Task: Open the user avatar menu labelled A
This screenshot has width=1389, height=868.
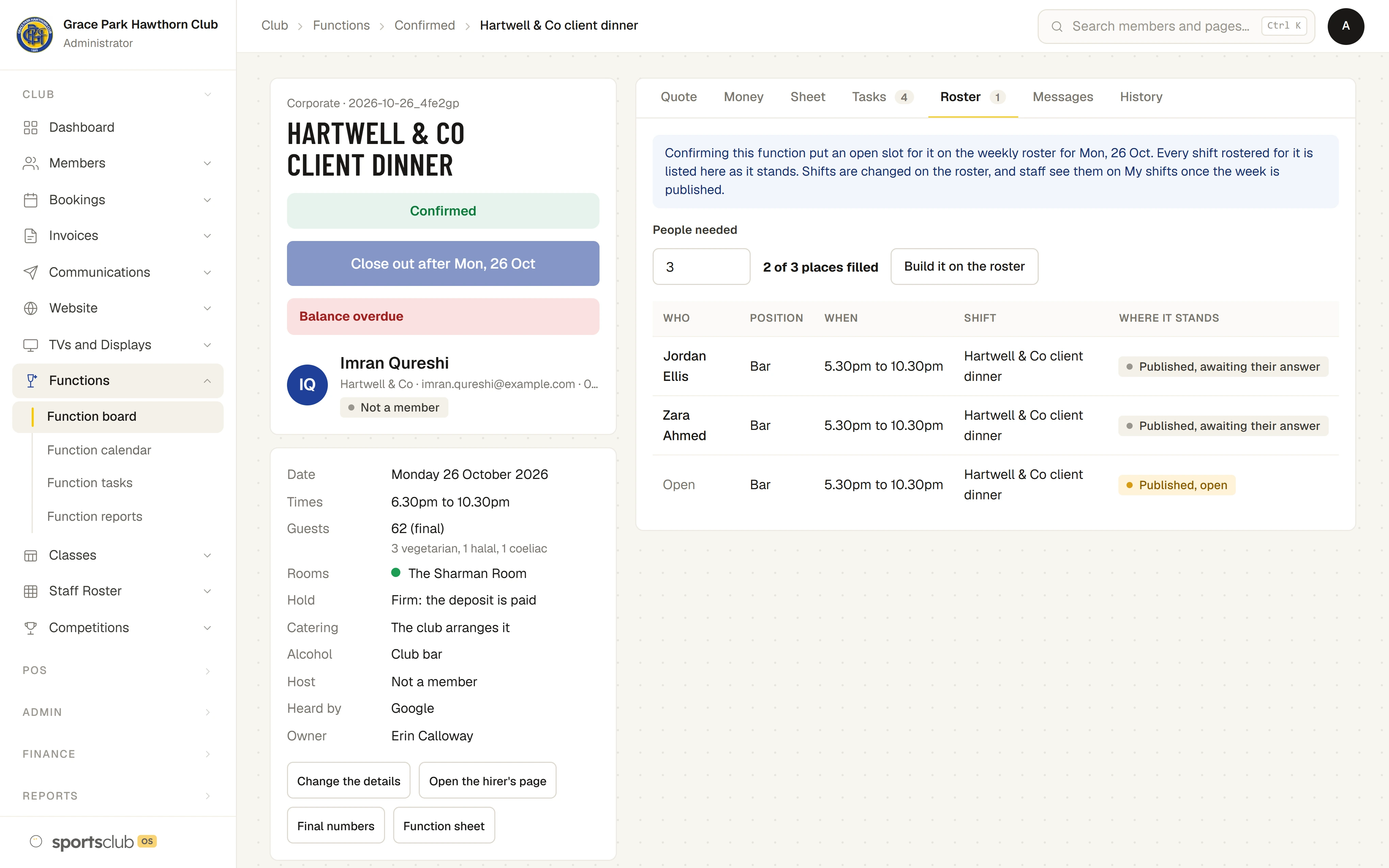Action: 1345,27
